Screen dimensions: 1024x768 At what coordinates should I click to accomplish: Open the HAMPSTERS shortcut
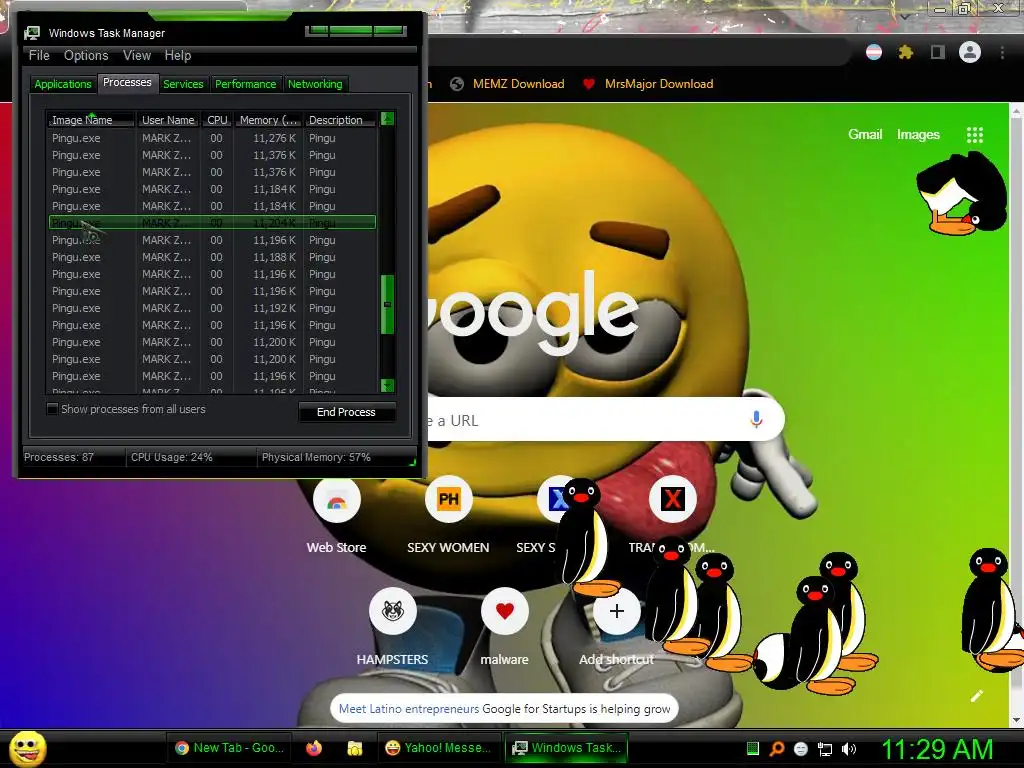(392, 611)
